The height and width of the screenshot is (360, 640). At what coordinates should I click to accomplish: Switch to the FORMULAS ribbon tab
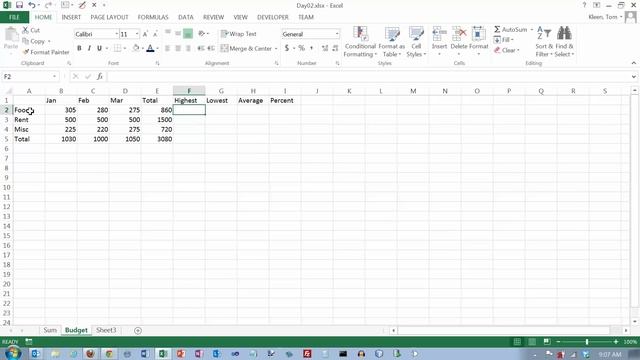[153, 17]
